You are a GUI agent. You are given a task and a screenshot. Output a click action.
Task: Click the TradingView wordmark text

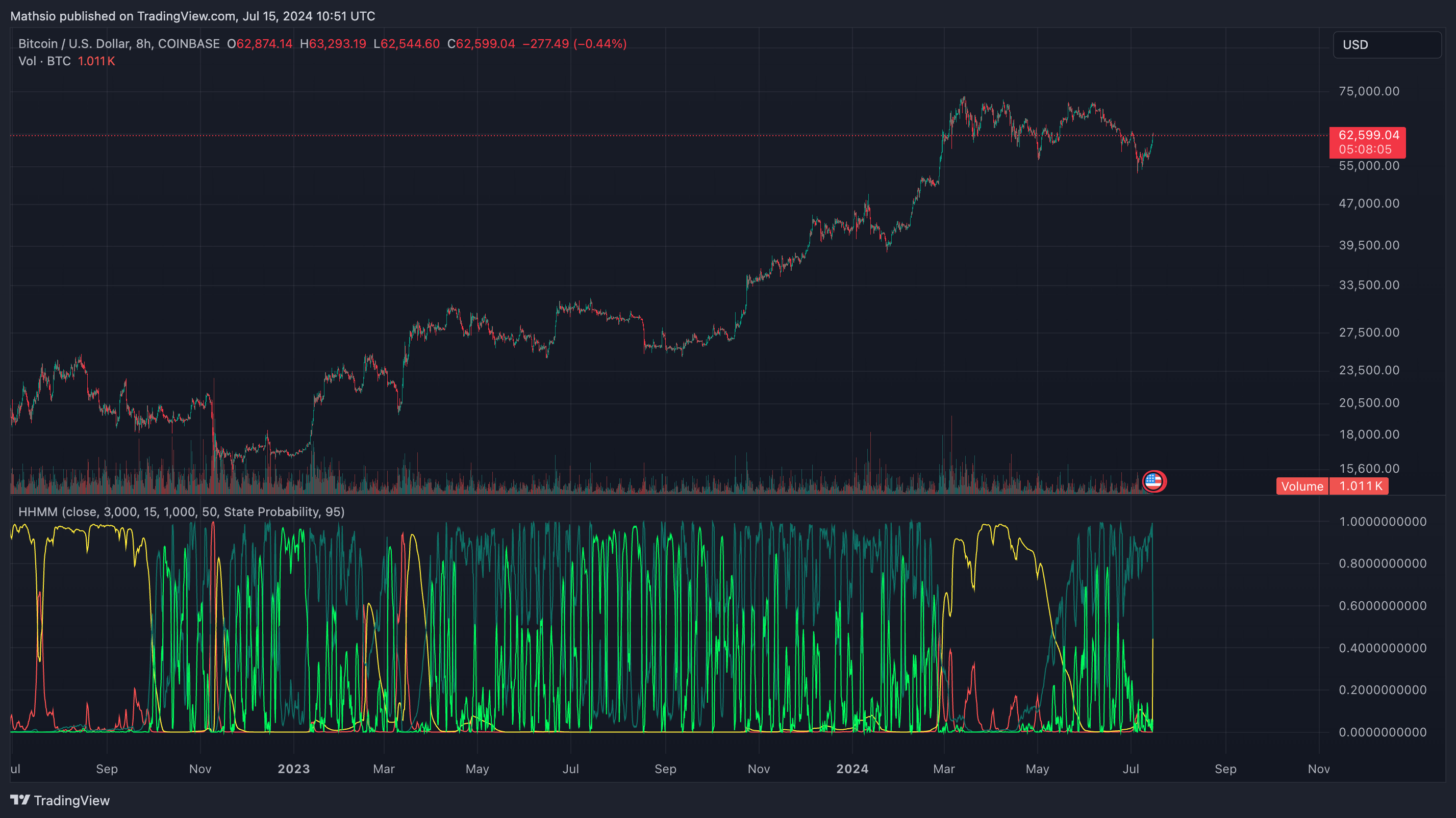(x=72, y=801)
